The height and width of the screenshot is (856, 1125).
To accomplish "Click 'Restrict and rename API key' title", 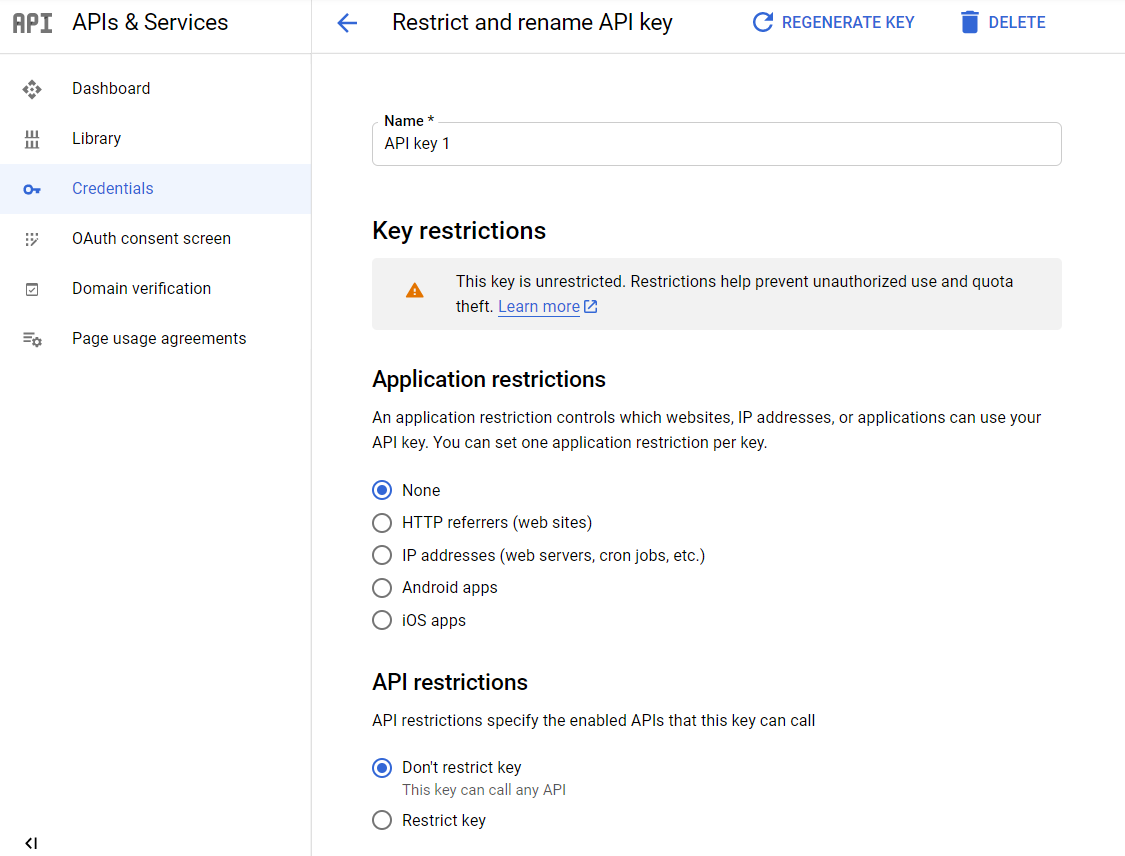I will coord(532,23).
